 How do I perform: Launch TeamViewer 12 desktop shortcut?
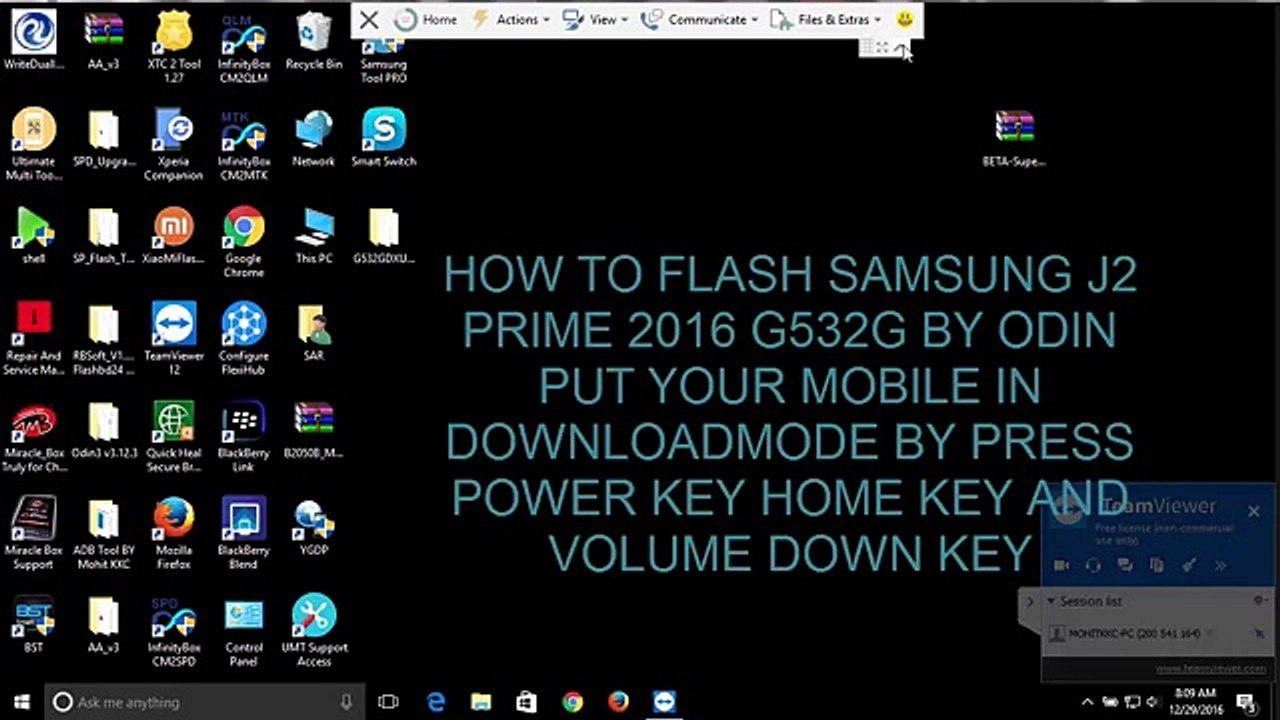click(x=173, y=338)
